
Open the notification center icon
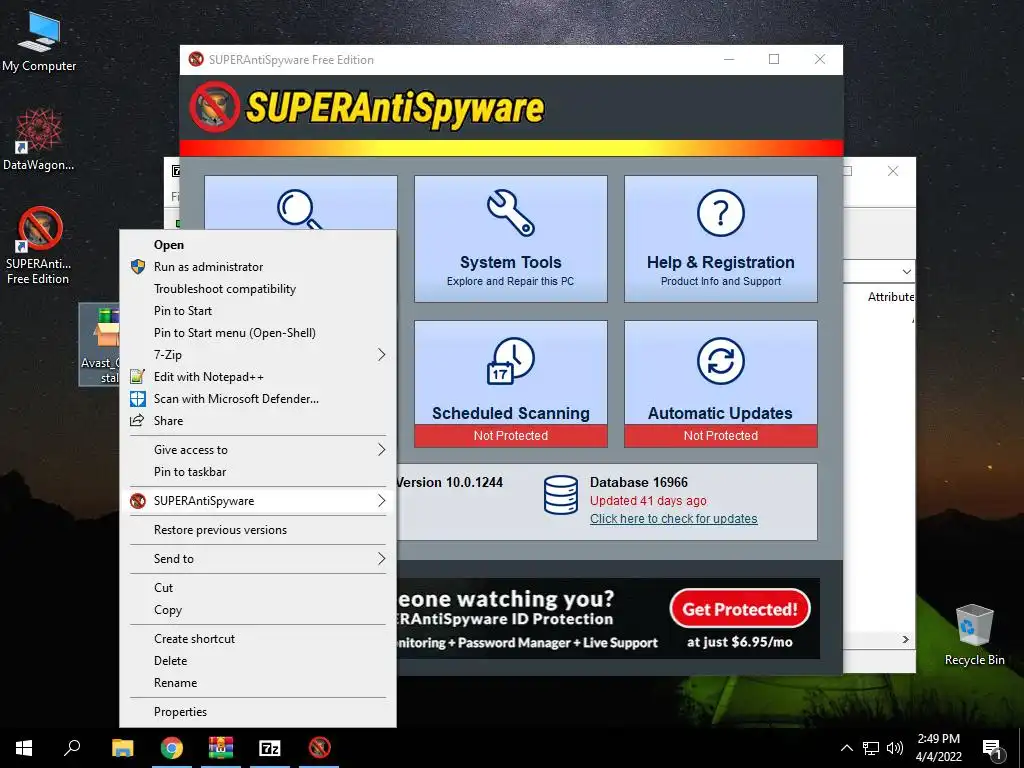[x=993, y=748]
